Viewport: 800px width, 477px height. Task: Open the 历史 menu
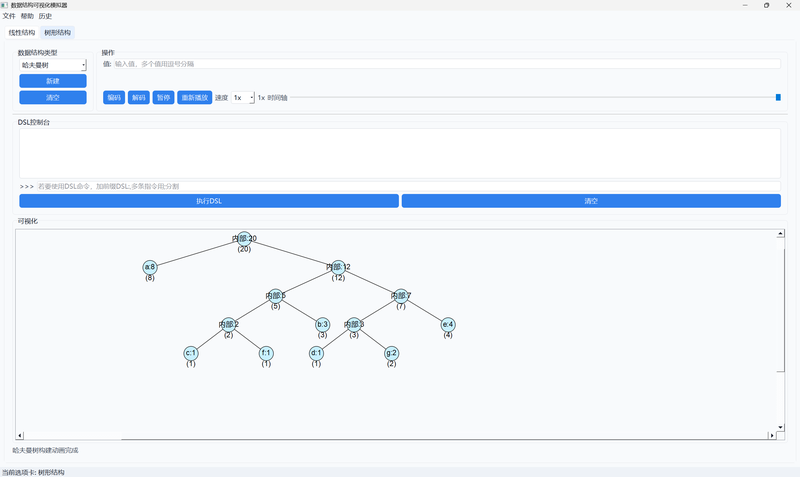[45, 16]
